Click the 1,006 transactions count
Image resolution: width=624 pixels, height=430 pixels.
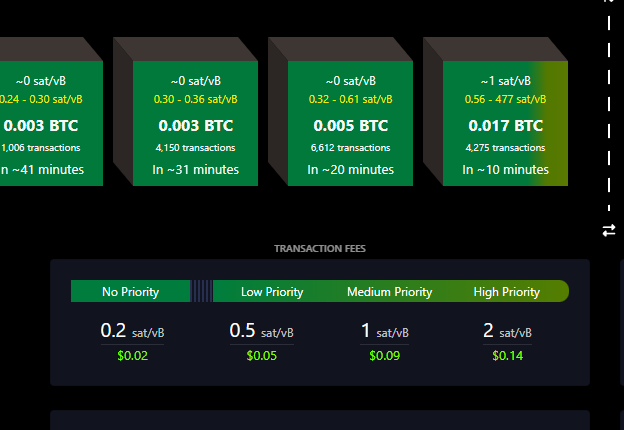click(x=41, y=148)
